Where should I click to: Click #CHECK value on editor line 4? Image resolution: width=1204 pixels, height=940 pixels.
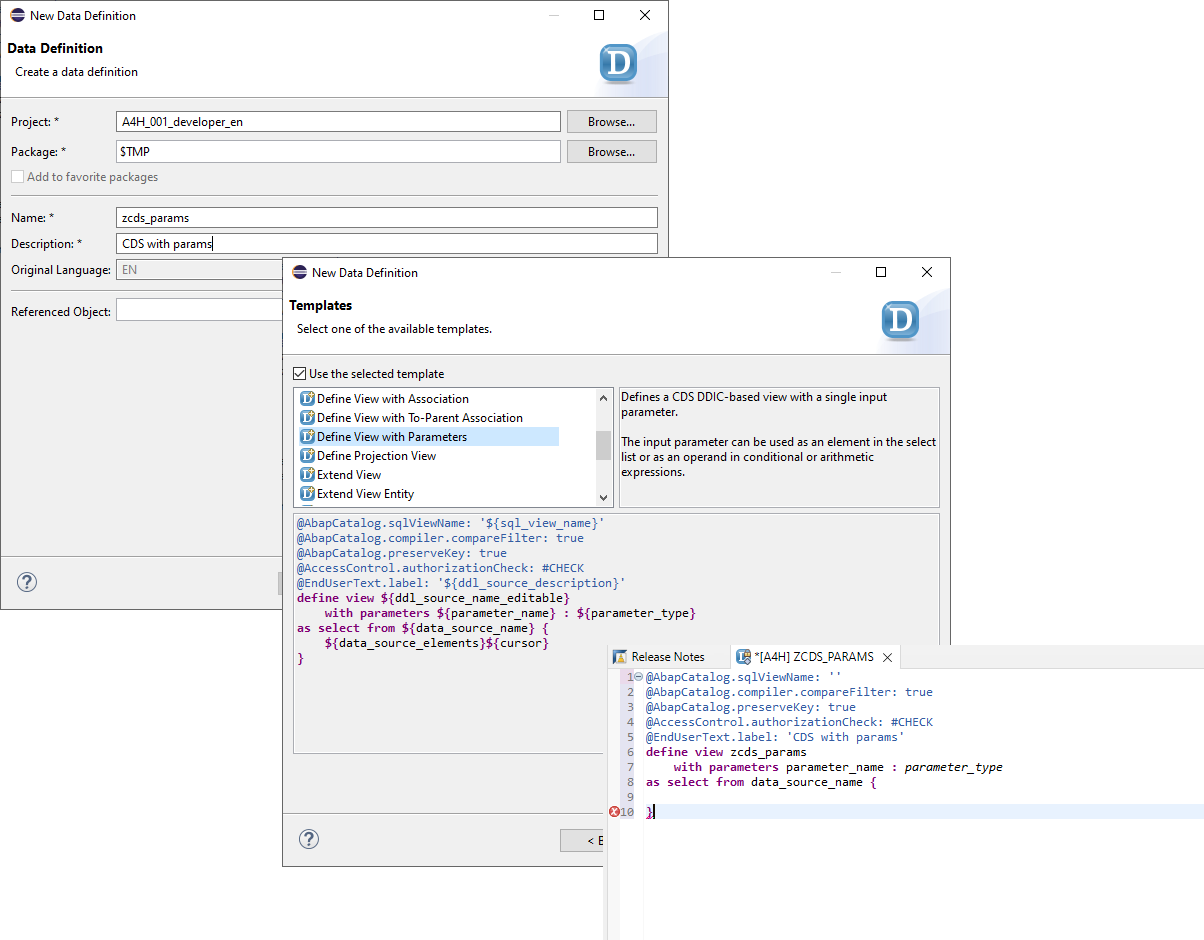pyautogui.click(x=910, y=722)
